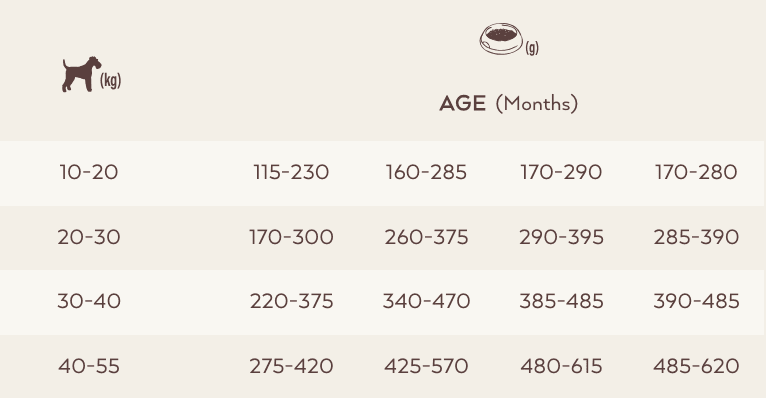Select the 10-20 weight row label

[x=88, y=172]
